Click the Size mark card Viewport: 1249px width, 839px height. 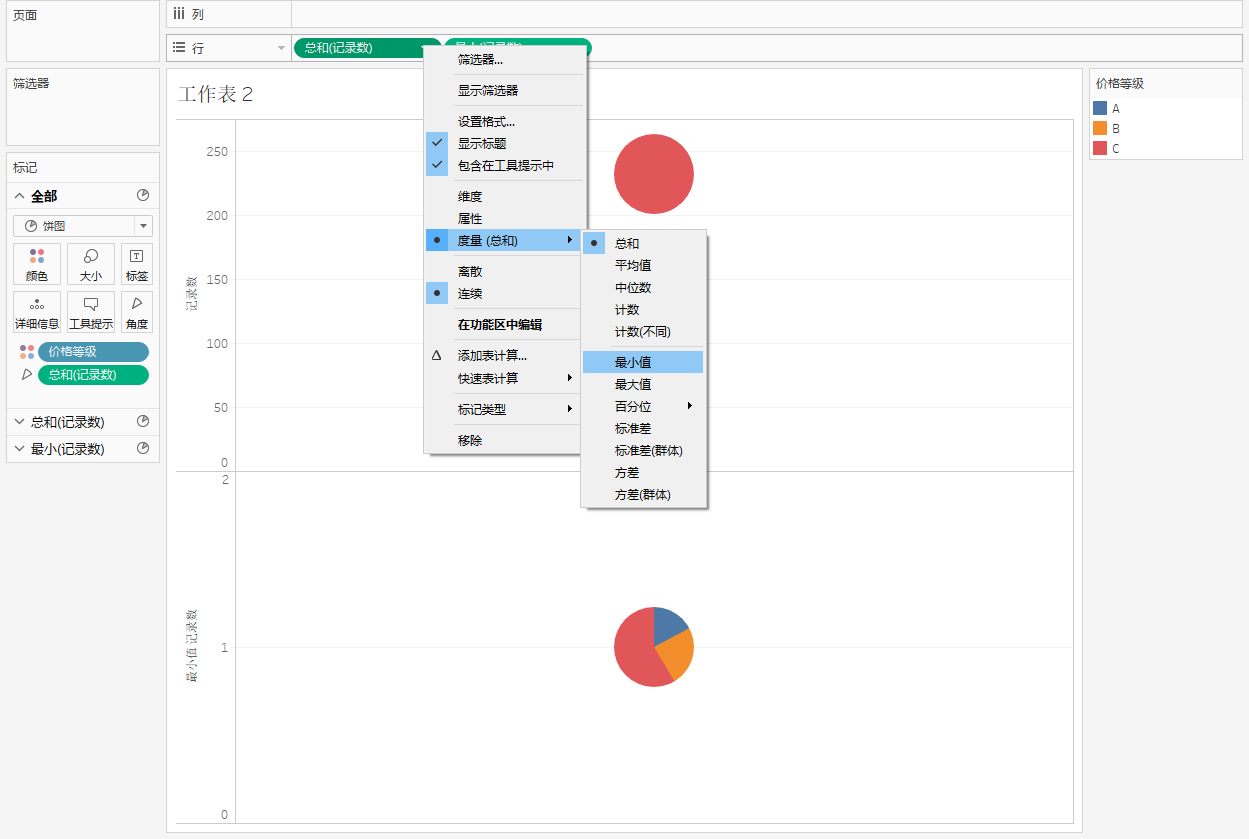pos(91,264)
